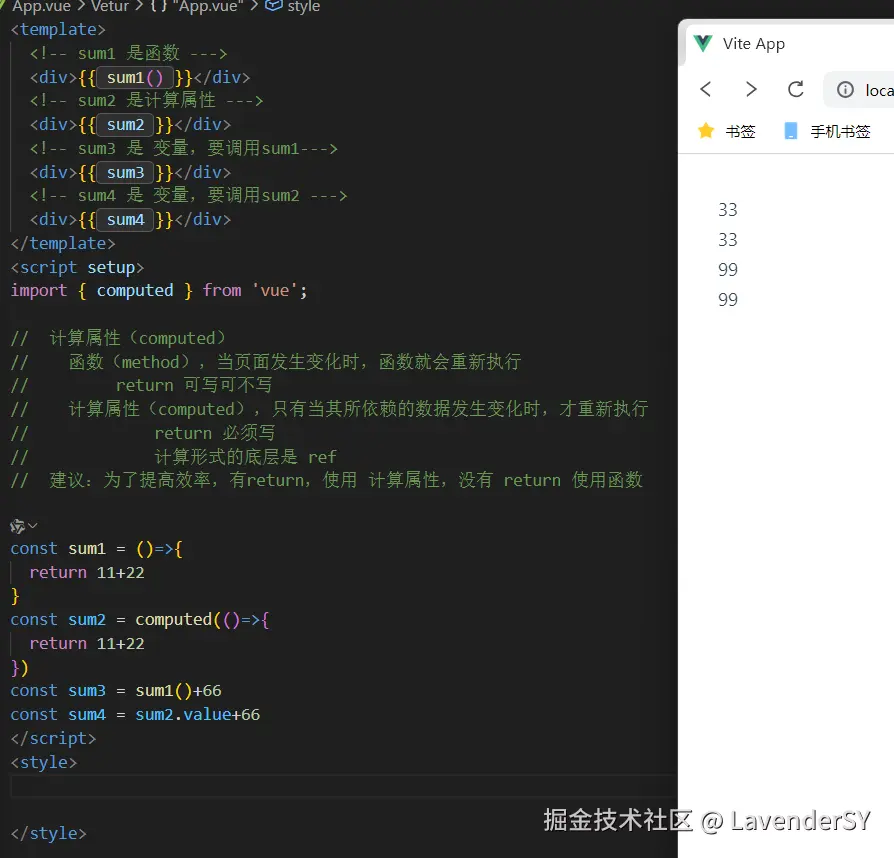This screenshot has height=858, width=894.
Task: Open the 书签 bookmarks folder
Action: click(740, 131)
